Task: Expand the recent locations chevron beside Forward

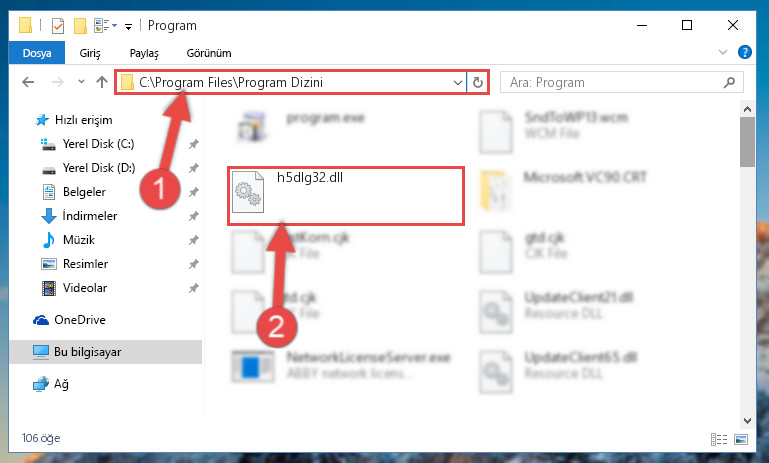Action: point(81,82)
